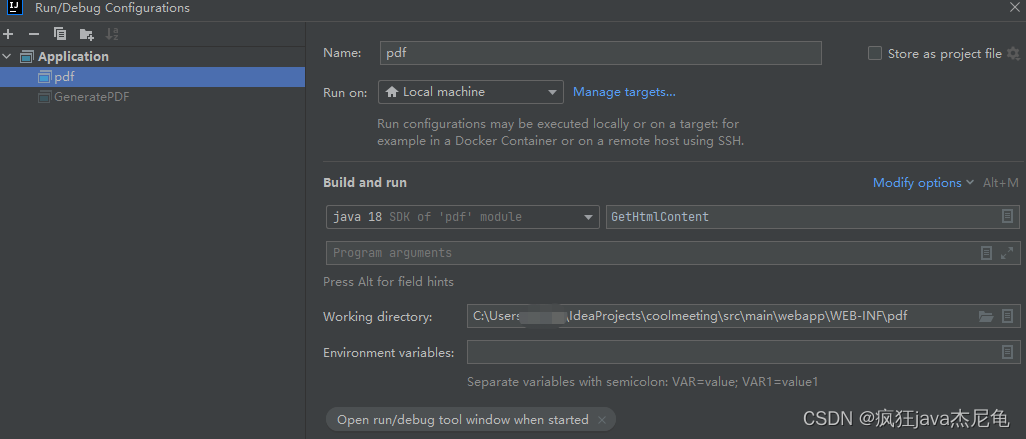
Task: Open the java 18 SDK dropdown
Action: click(x=462, y=217)
